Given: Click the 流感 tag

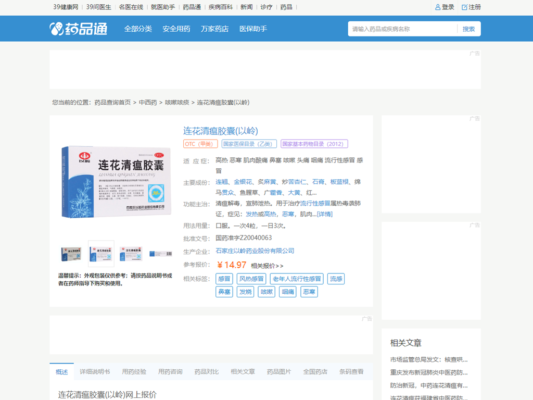Looking at the screenshot, I should tap(336, 279).
